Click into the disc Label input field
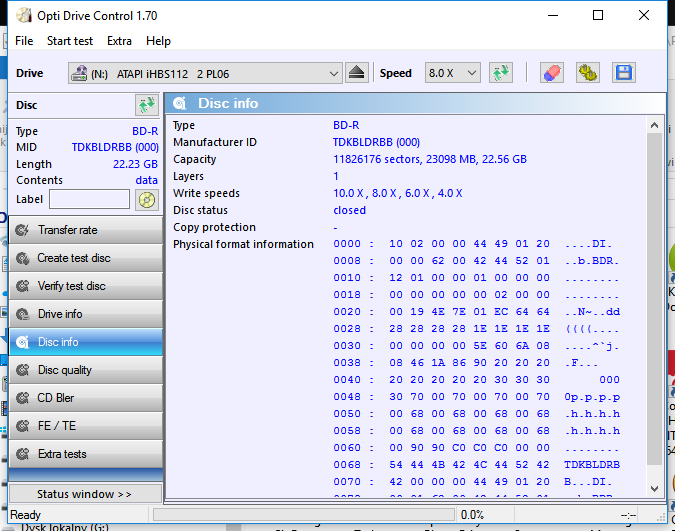The height and width of the screenshot is (531, 675). 90,199
